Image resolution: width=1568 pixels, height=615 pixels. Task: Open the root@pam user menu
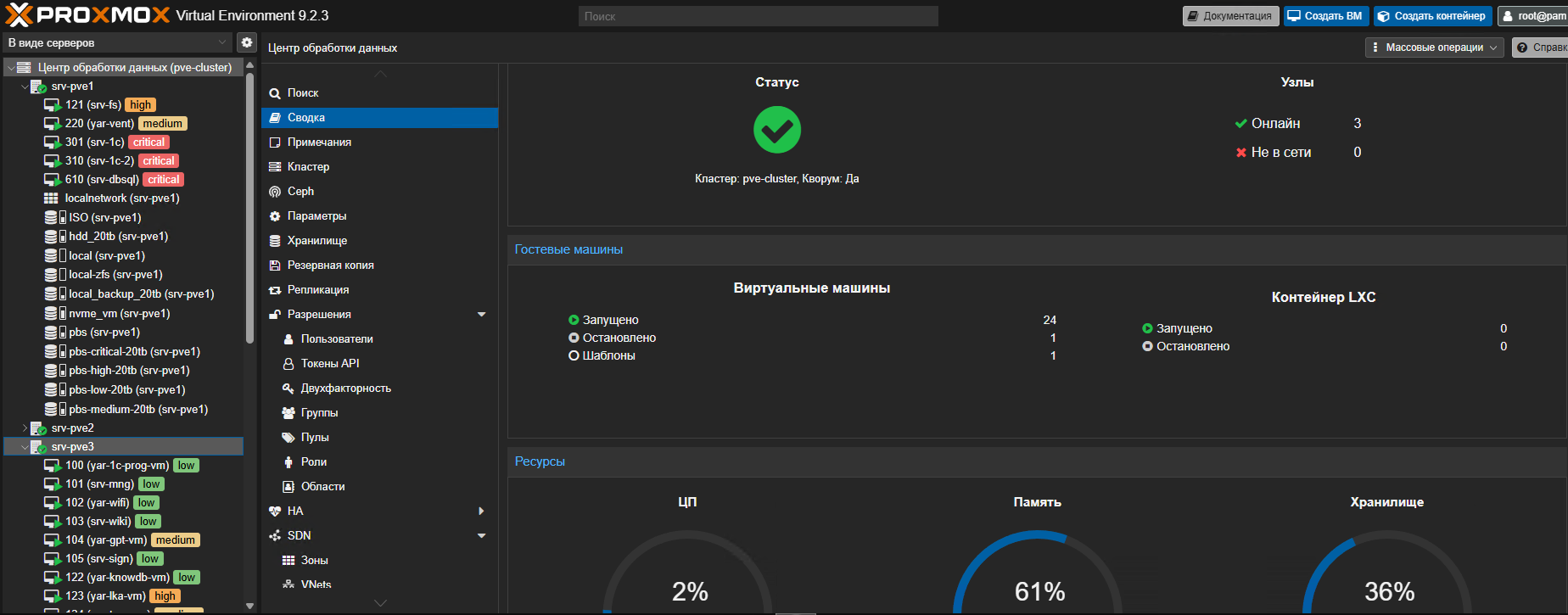(x=1532, y=16)
